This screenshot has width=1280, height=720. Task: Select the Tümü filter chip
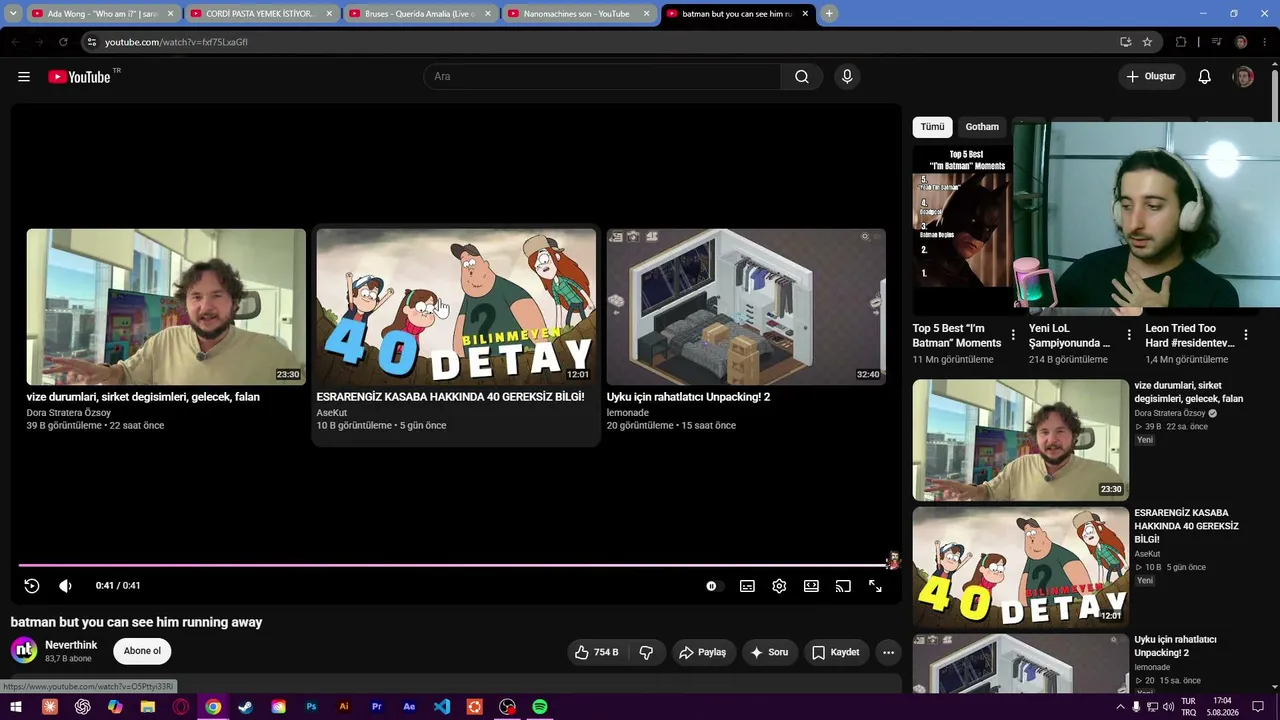click(932, 127)
